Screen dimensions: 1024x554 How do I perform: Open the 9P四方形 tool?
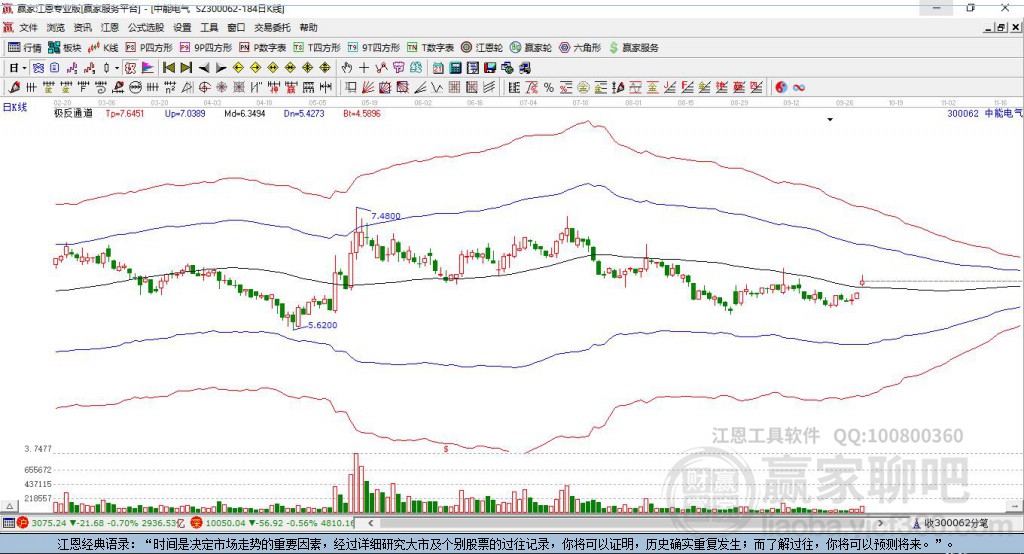click(x=206, y=48)
